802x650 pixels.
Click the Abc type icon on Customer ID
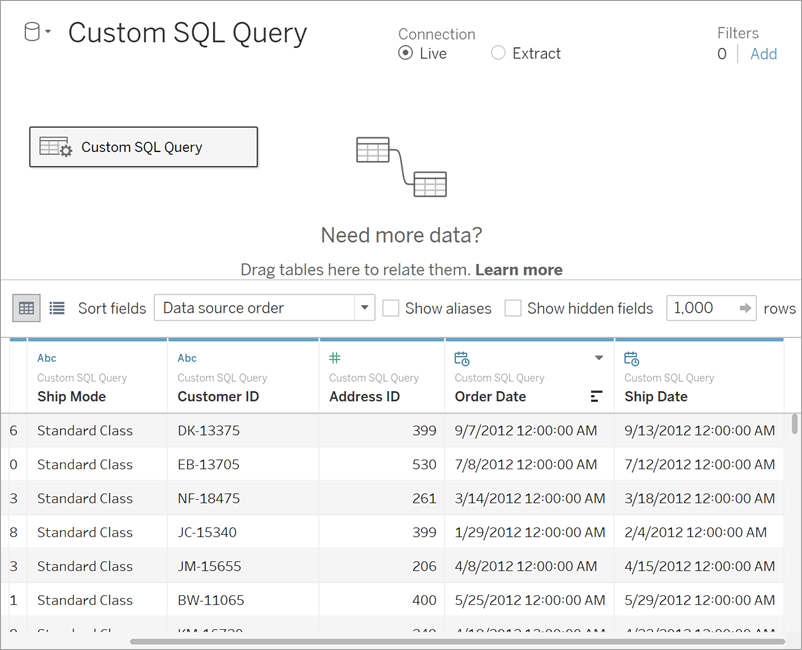click(185, 358)
